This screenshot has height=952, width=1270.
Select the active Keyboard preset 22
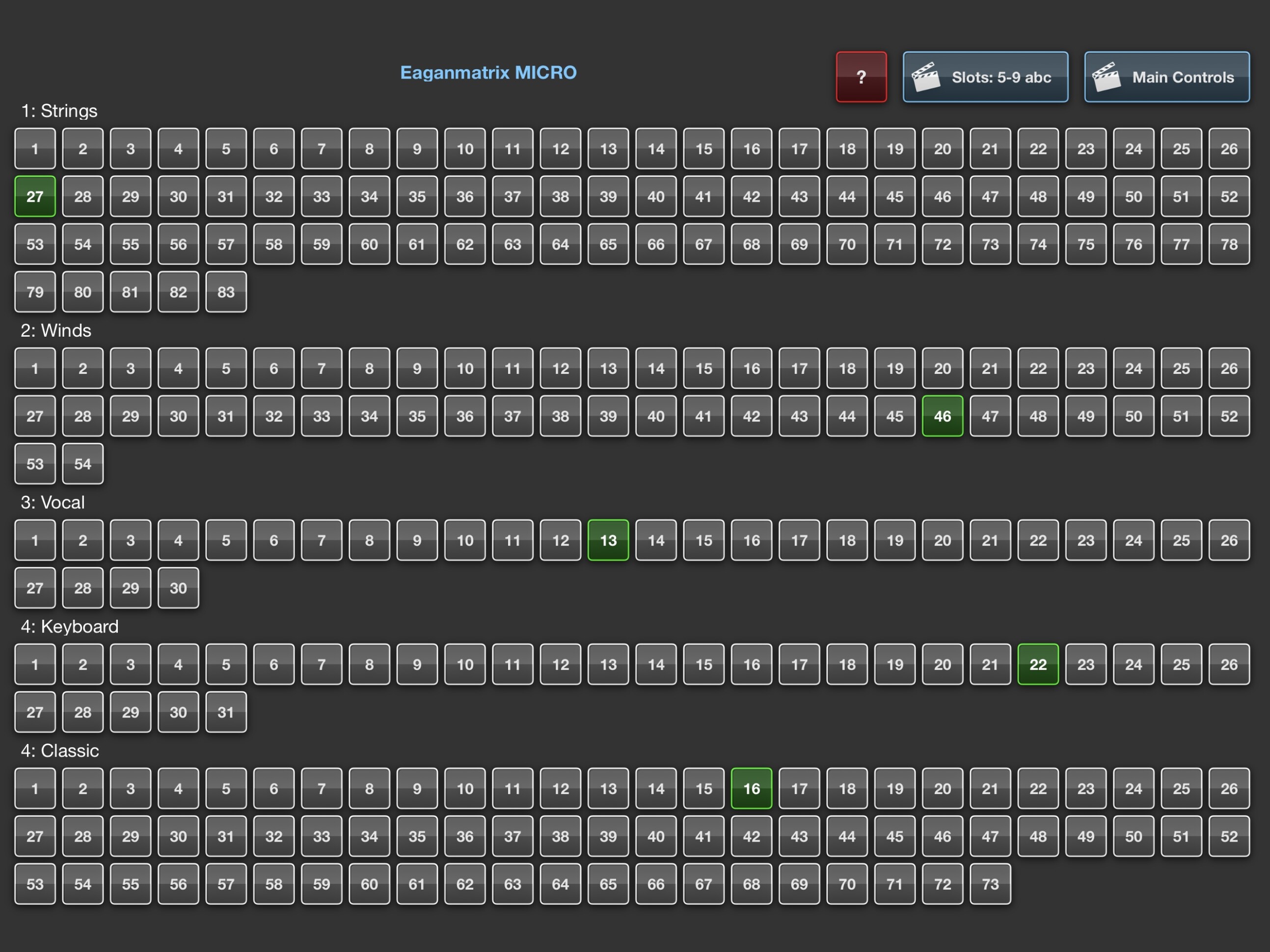[1037, 664]
